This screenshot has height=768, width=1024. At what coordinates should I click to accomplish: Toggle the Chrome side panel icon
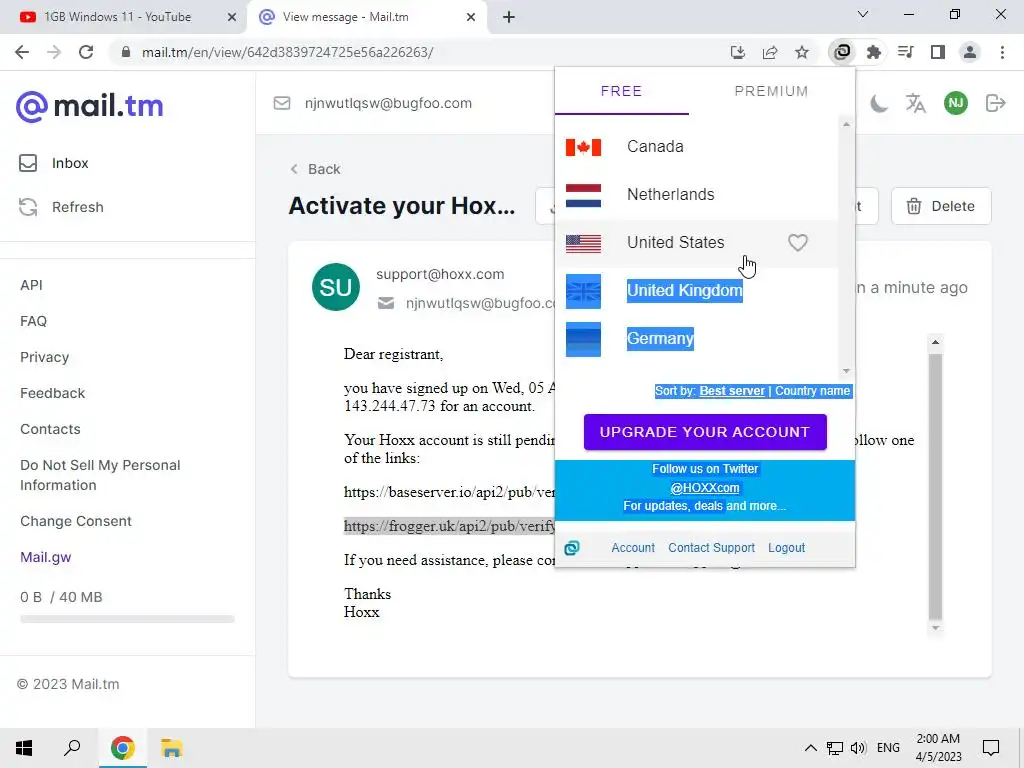[x=938, y=52]
